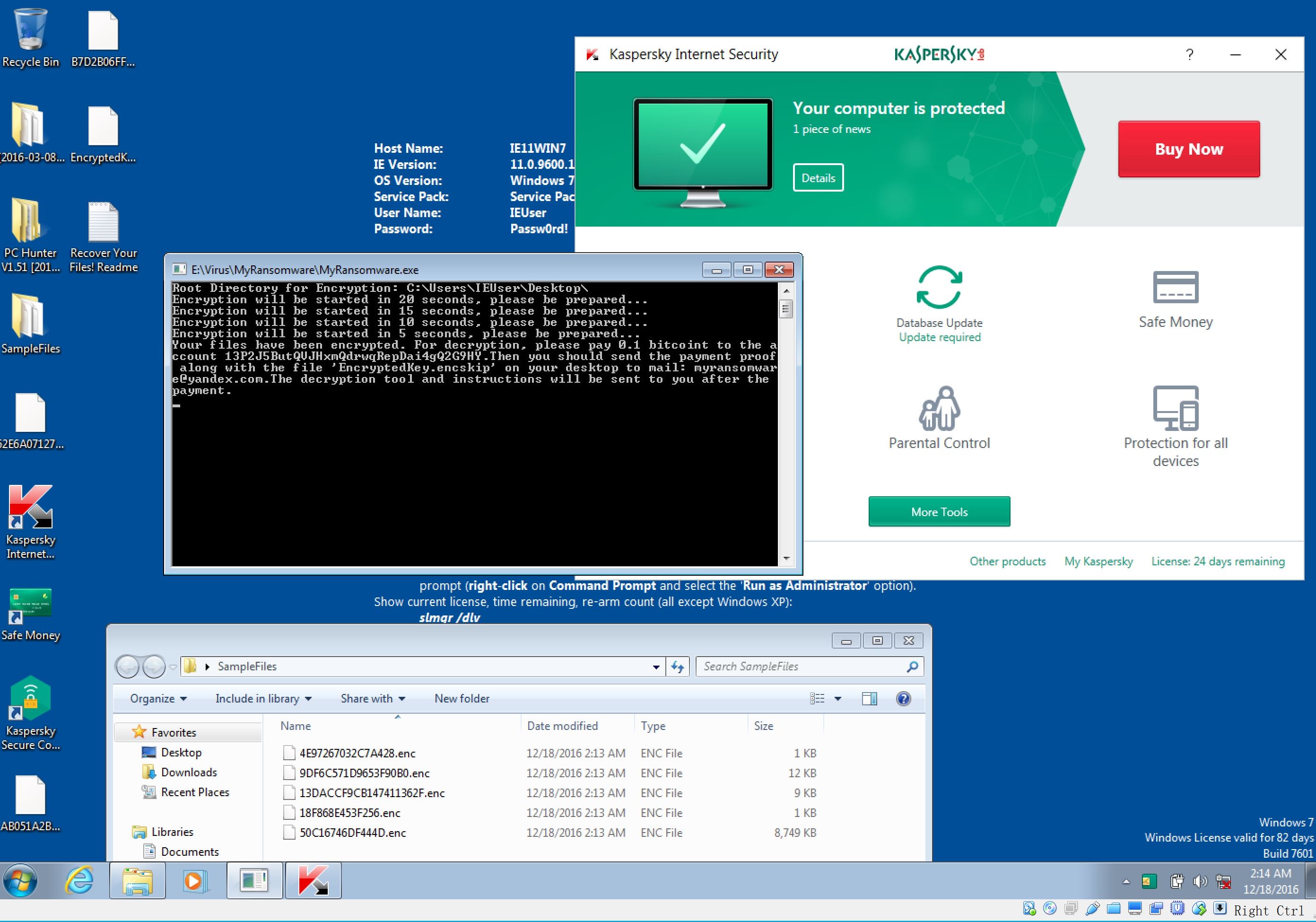Open the Share with menu
This screenshot has width=1316, height=922.
coord(373,698)
